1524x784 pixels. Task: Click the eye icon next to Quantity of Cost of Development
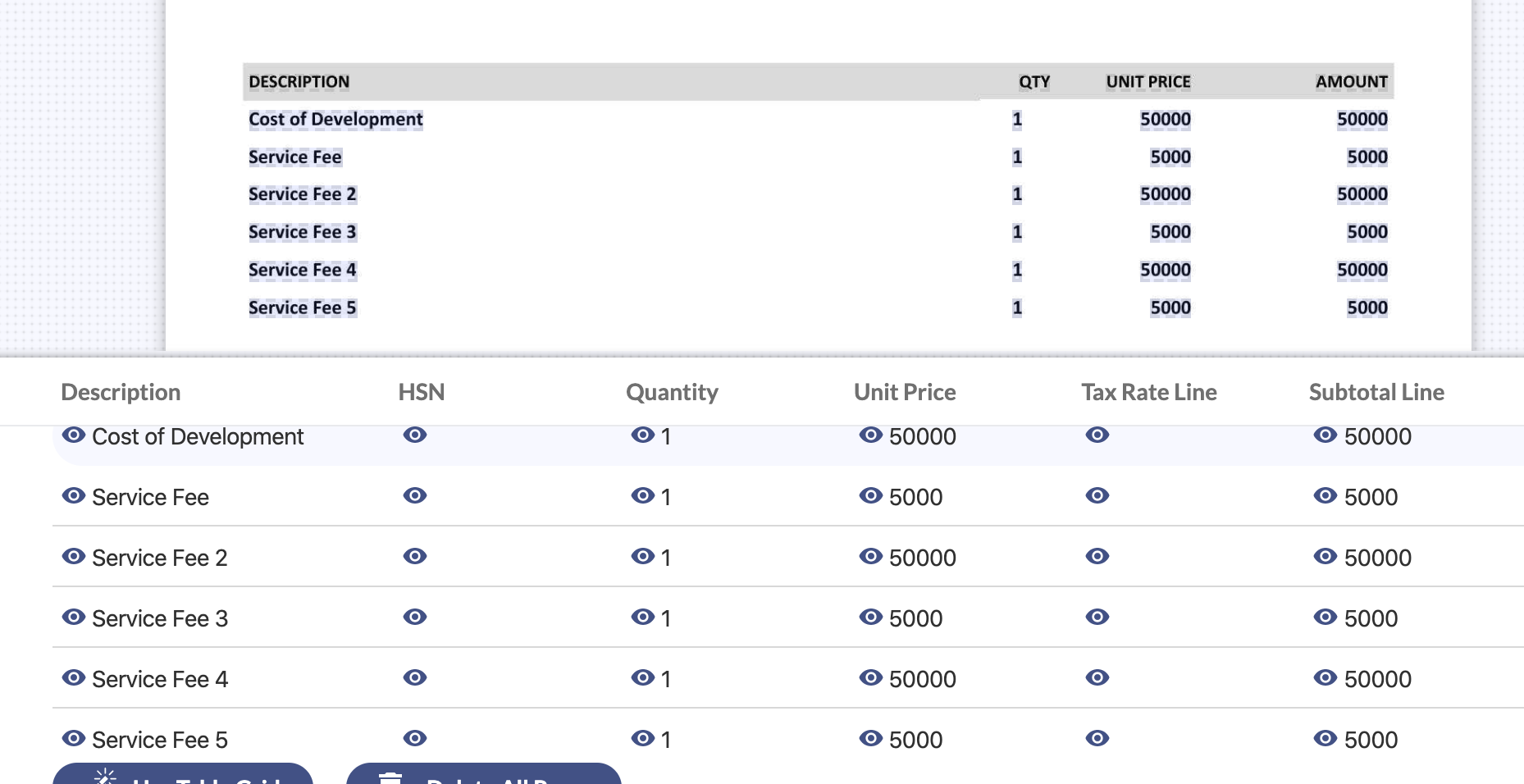coord(641,434)
